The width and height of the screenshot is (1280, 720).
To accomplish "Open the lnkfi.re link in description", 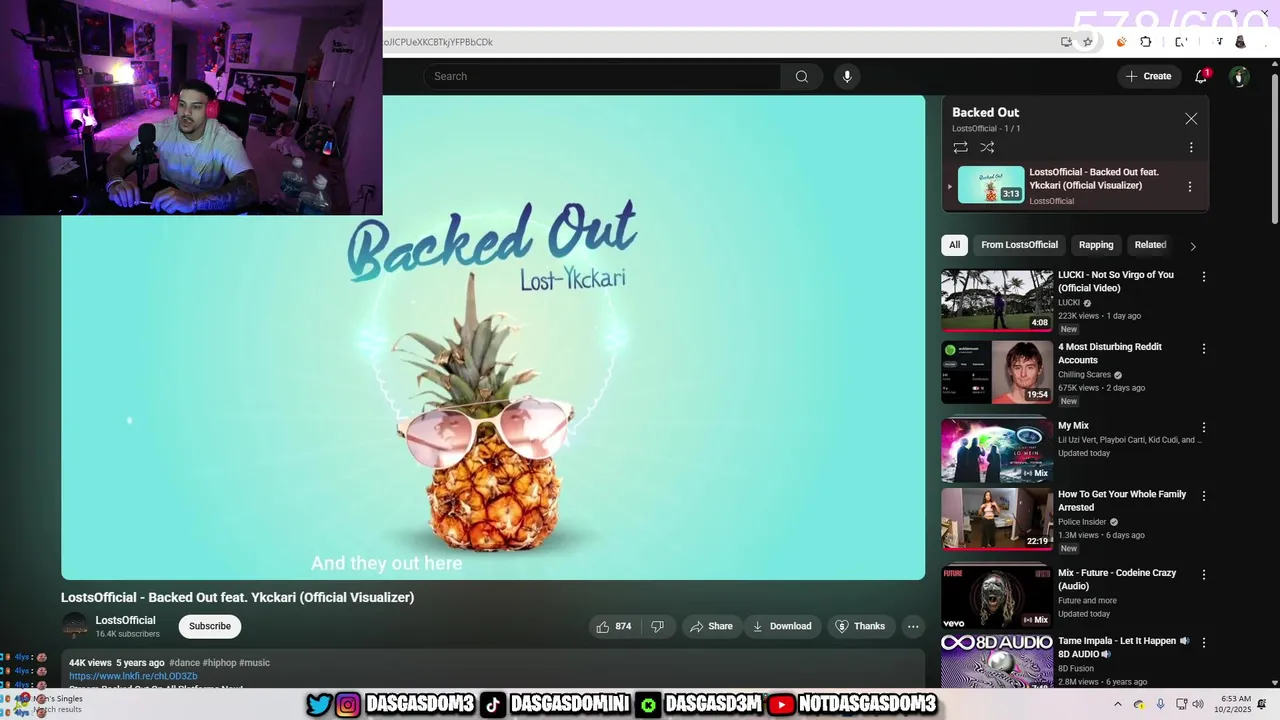I will point(133,676).
